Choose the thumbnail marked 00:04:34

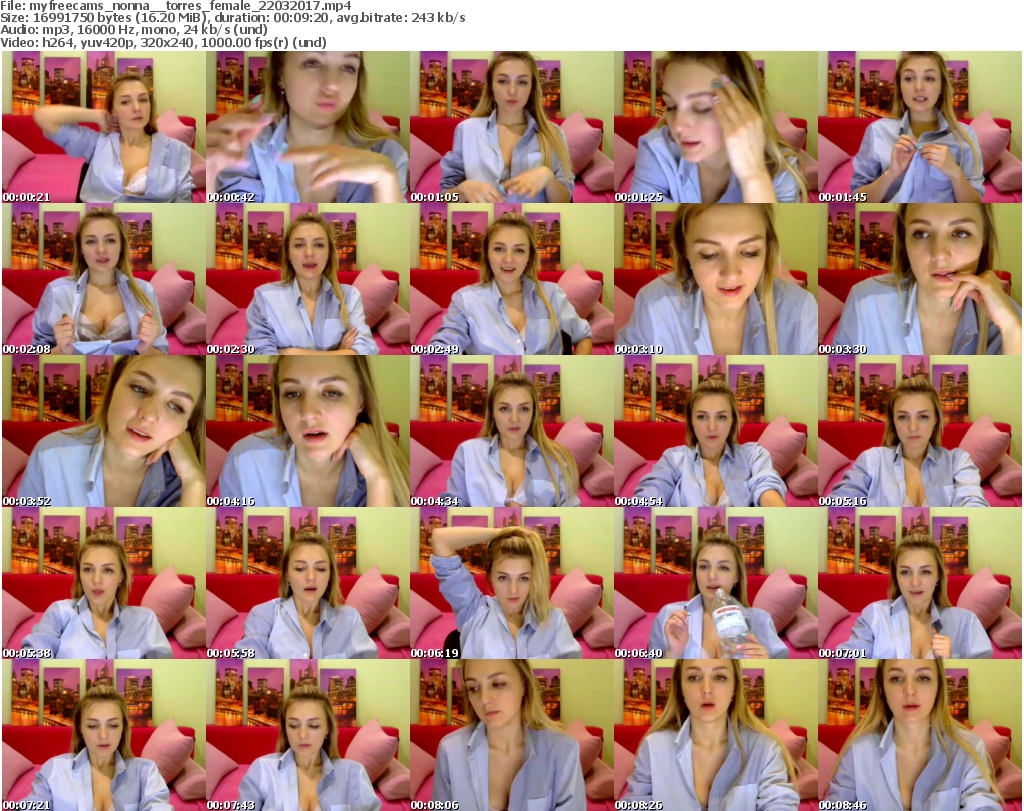coord(512,431)
